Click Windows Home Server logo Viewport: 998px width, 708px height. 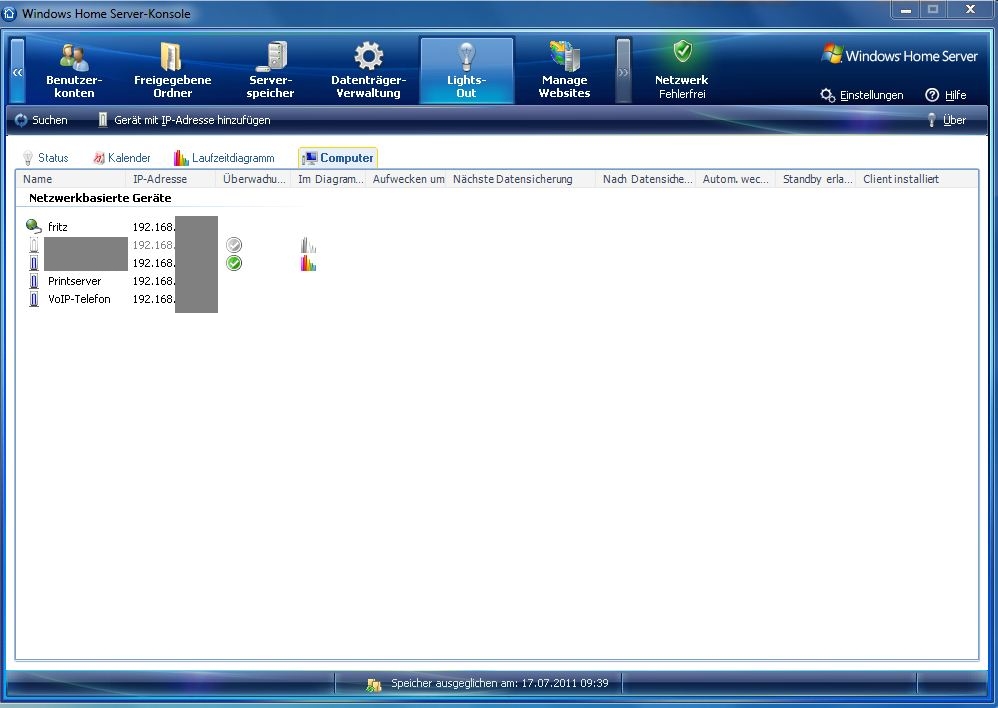click(x=899, y=55)
